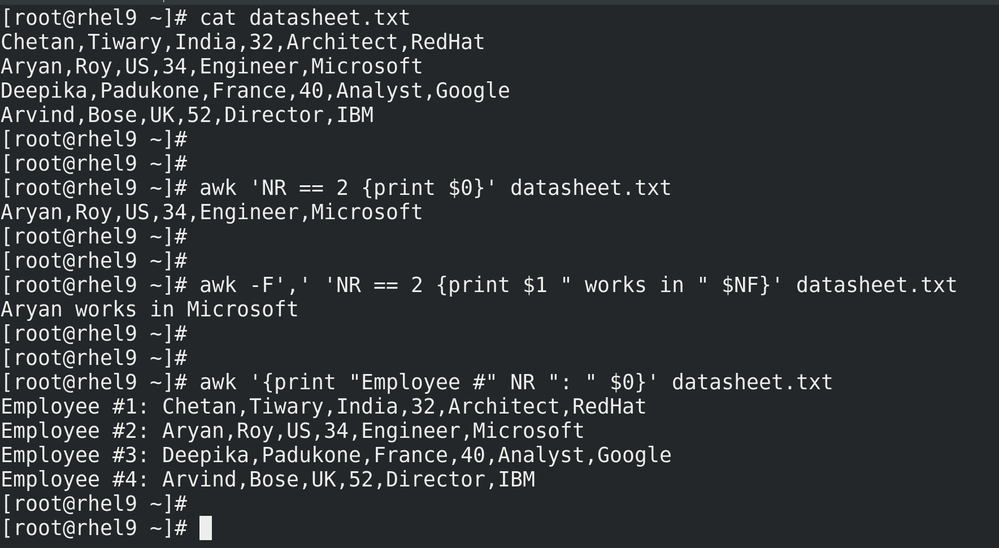
Task: Click the 'Employee #1:' label
Action: (x=75, y=406)
